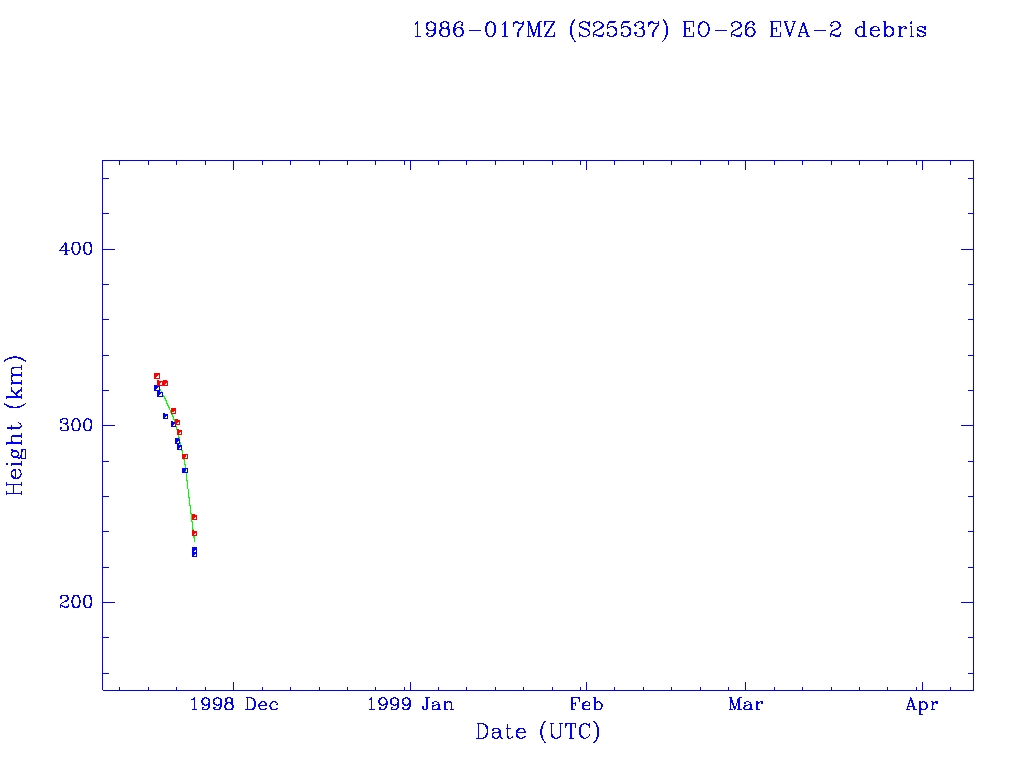Screen dimensions: 1024x768
Task: Click the "1999 Jan" date label
Action: 410,704
